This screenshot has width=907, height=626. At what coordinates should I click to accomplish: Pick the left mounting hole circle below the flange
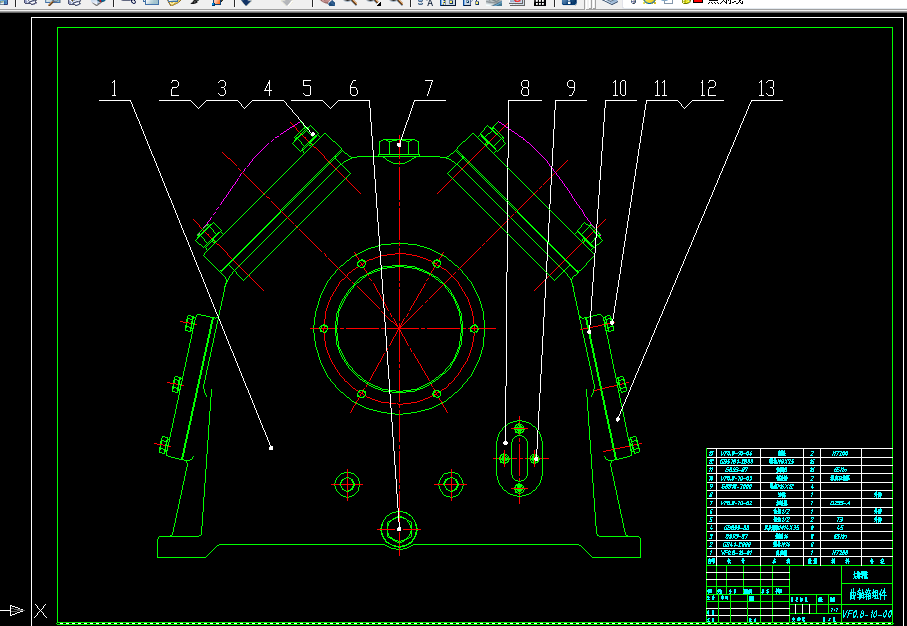(x=347, y=484)
